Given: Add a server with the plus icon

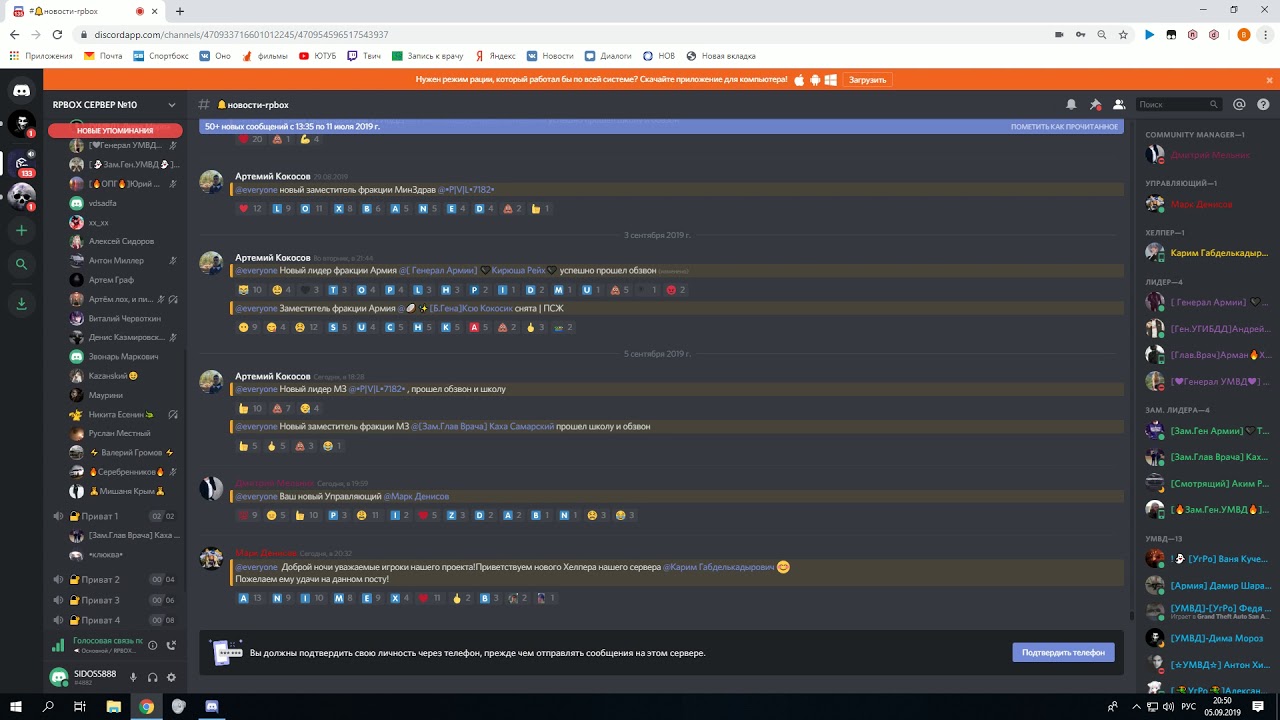Looking at the screenshot, I should (21, 230).
